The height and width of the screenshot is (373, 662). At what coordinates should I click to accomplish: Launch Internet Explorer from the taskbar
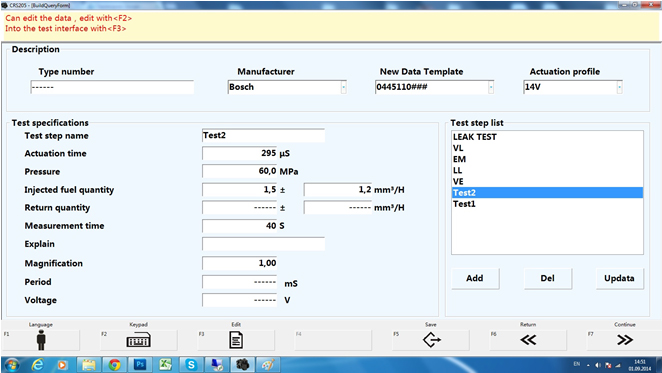pos(38,365)
